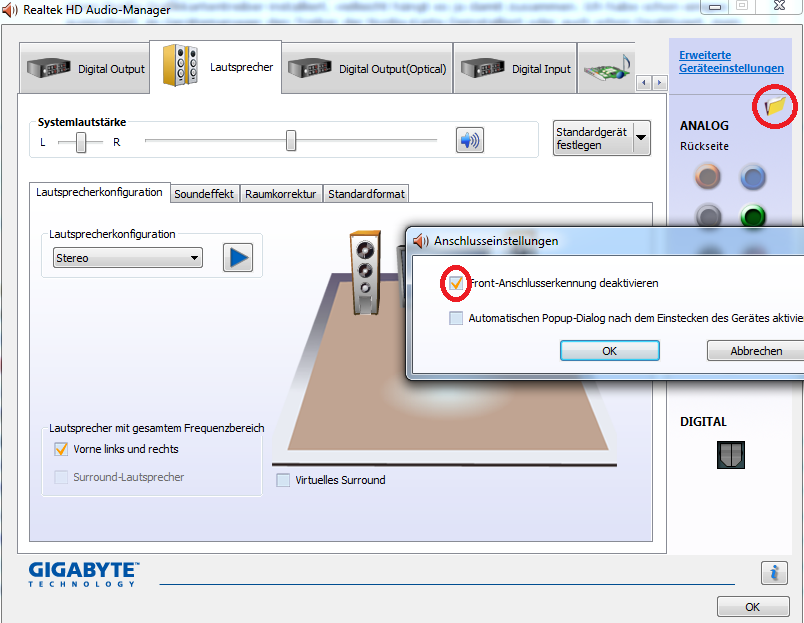Switch to the Digital Output tab
Image resolution: width=804 pixels, height=623 pixels.
pyautogui.click(x=85, y=68)
